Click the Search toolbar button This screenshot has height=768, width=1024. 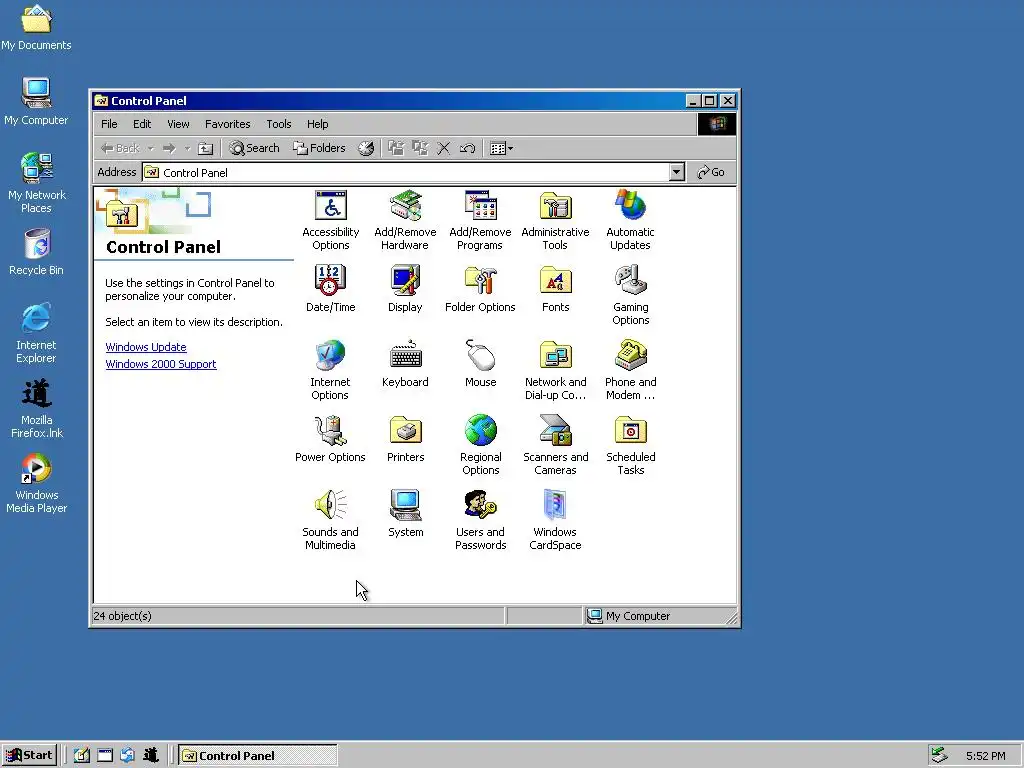pos(254,148)
